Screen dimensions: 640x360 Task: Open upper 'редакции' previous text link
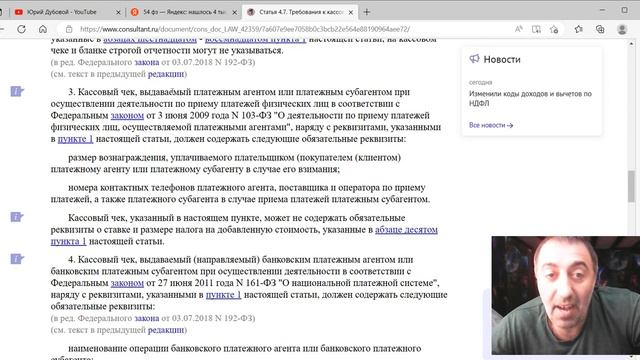coord(166,74)
